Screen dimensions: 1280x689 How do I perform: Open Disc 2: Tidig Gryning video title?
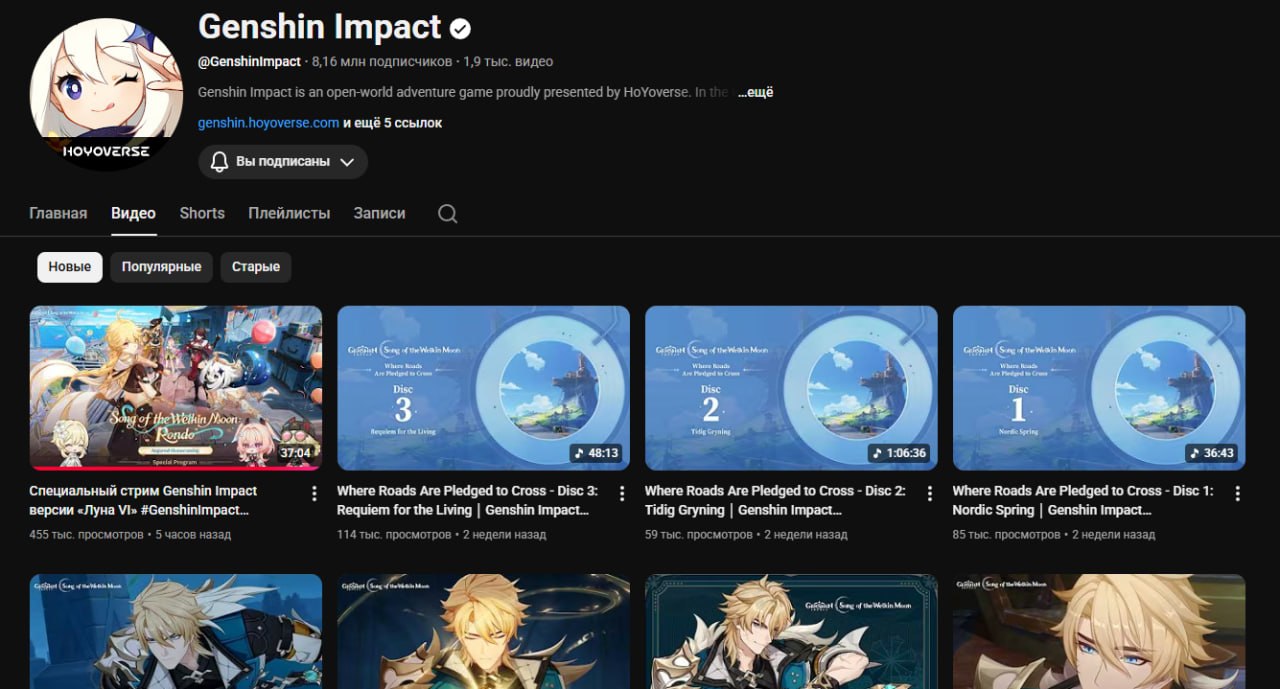pos(775,500)
